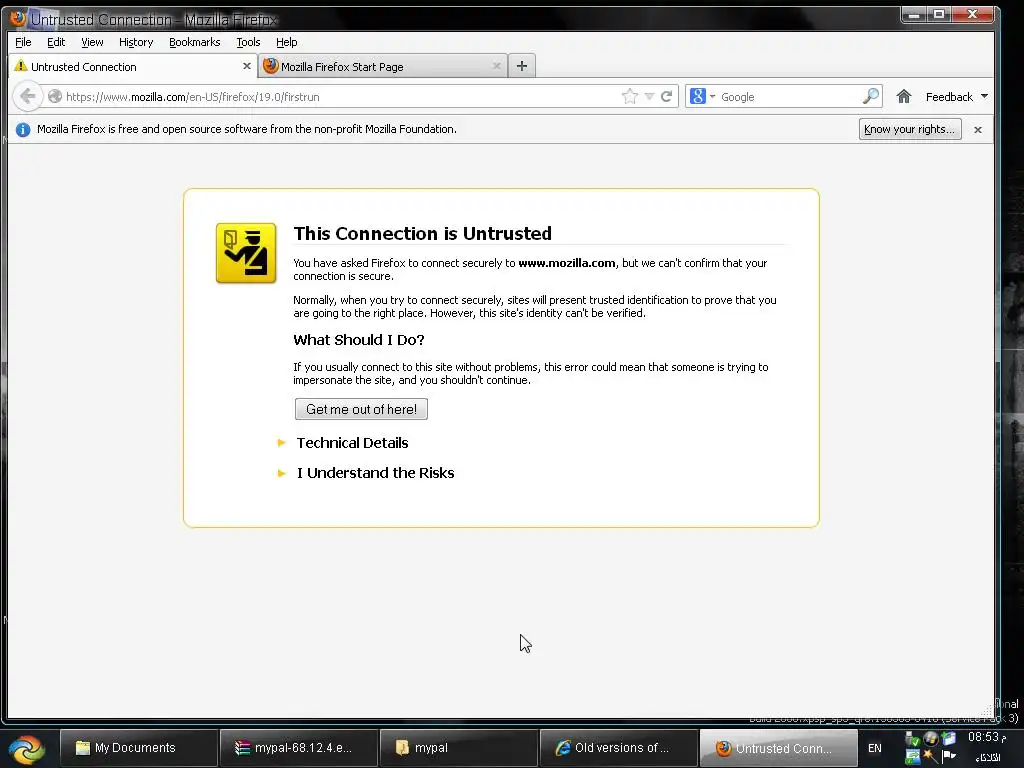1024x768 pixels.
Task: Open the Edit menu
Action: tap(56, 42)
